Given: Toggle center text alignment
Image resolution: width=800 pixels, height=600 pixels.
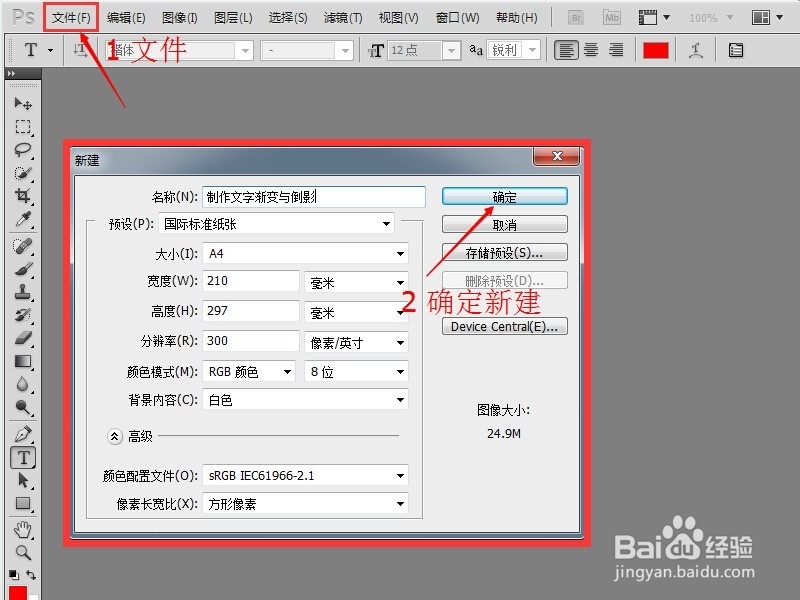Looking at the screenshot, I should (x=590, y=50).
